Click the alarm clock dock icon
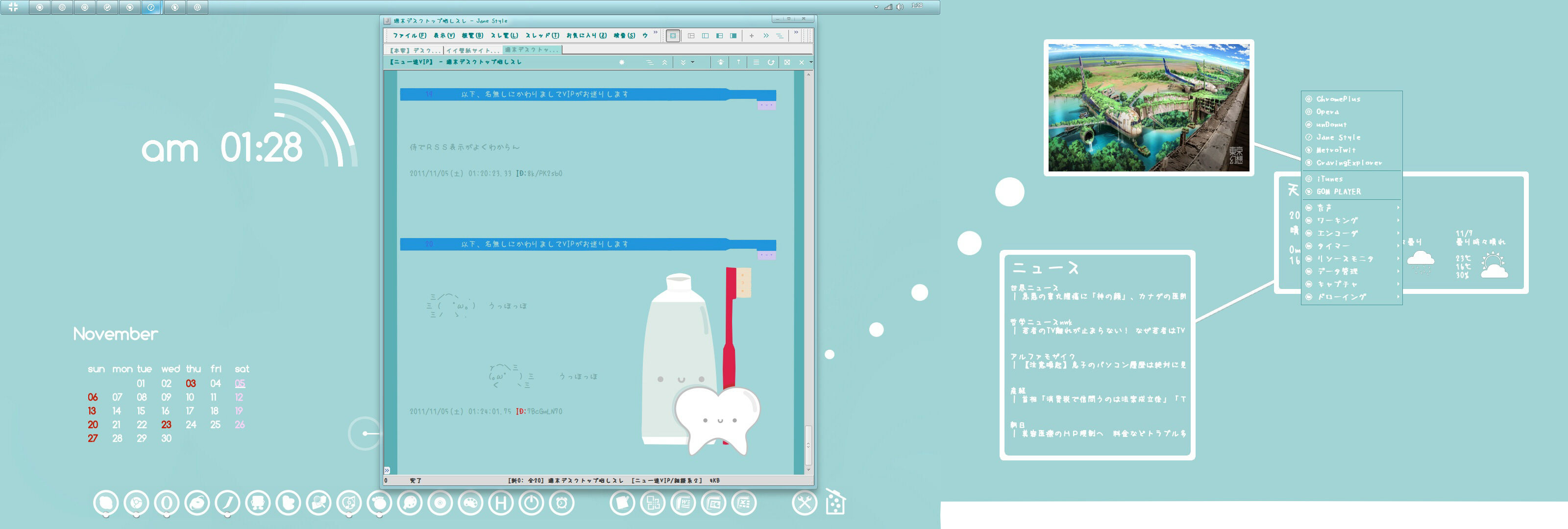 coord(561,503)
